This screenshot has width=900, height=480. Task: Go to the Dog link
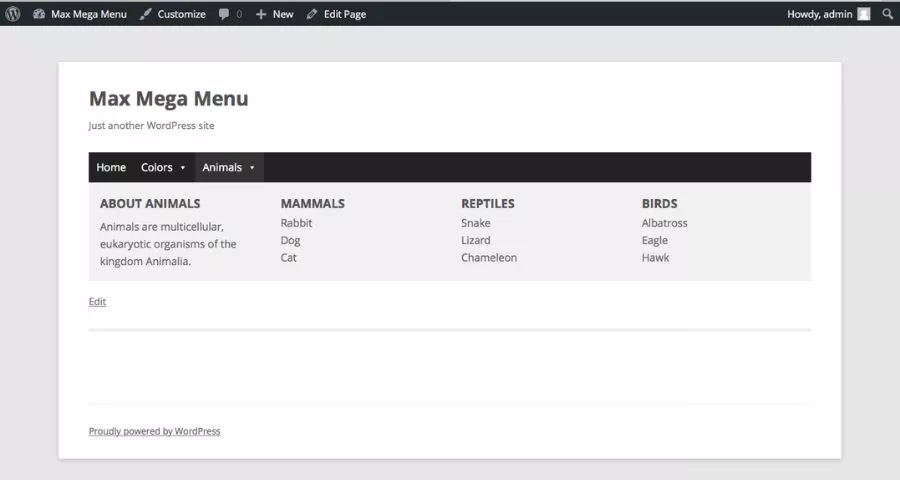[x=290, y=241]
